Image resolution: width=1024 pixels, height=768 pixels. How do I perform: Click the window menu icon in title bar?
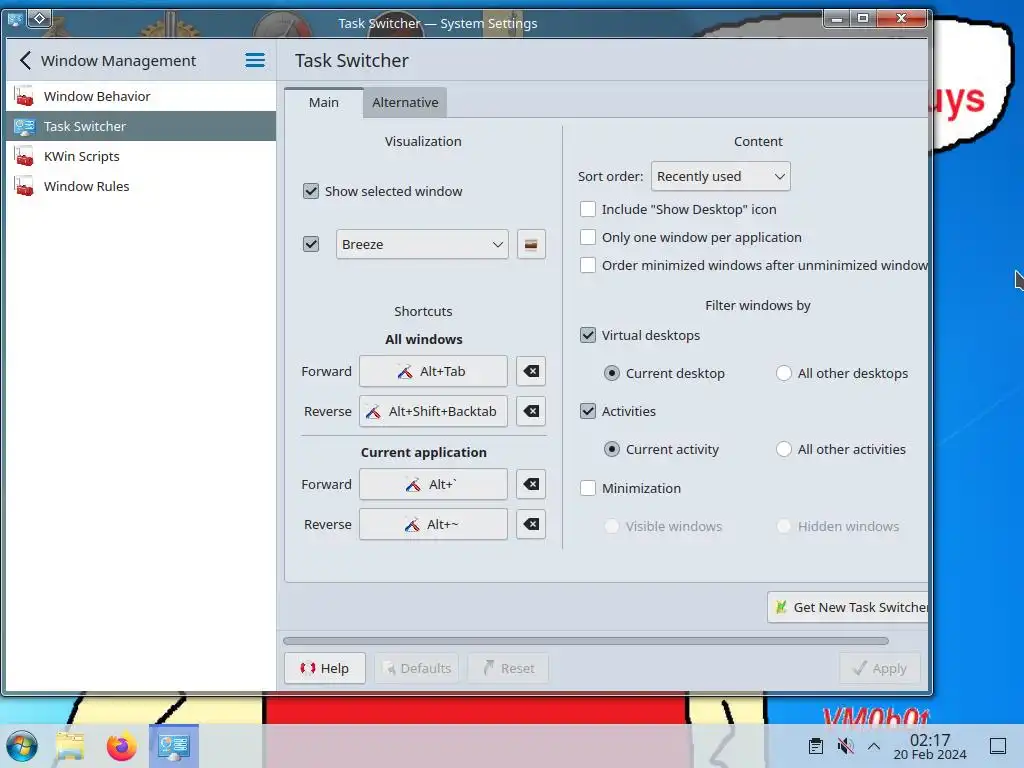point(15,19)
